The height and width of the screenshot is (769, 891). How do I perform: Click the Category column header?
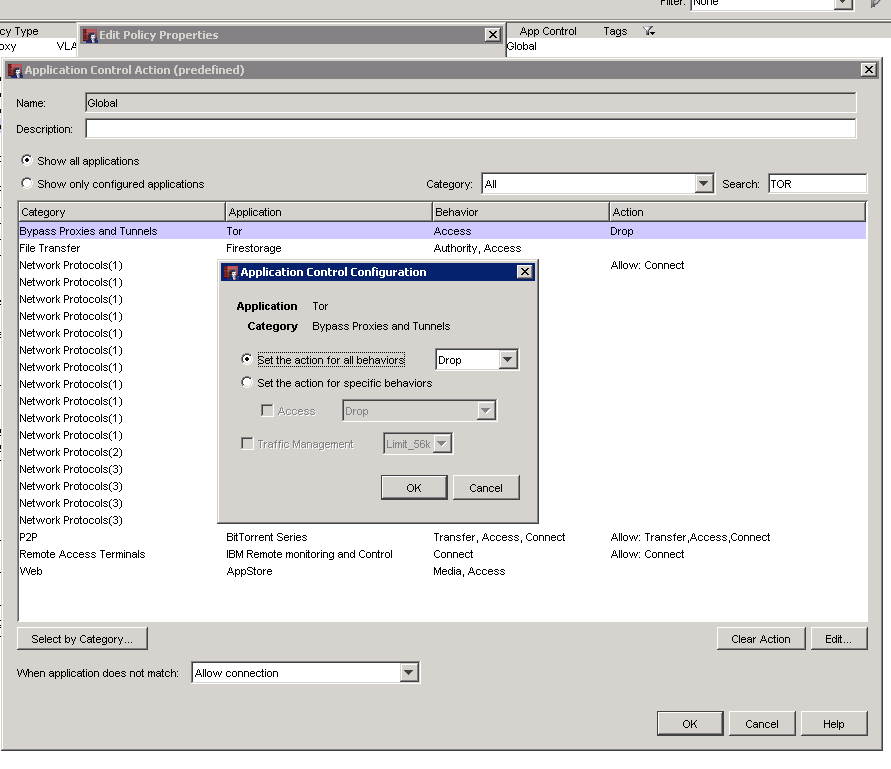point(121,212)
